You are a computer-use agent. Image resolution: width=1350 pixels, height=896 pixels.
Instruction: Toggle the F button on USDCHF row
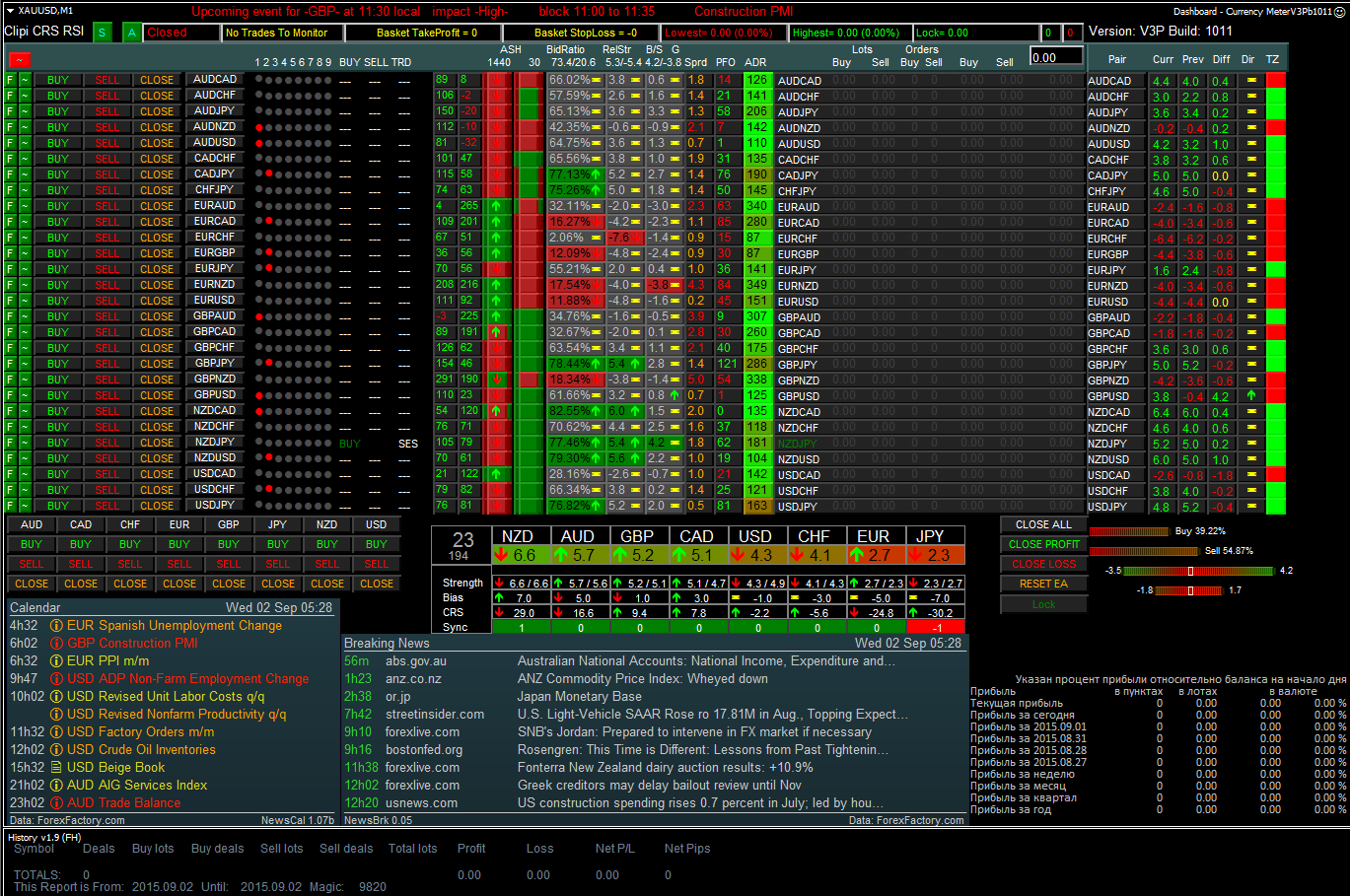[x=11, y=490]
